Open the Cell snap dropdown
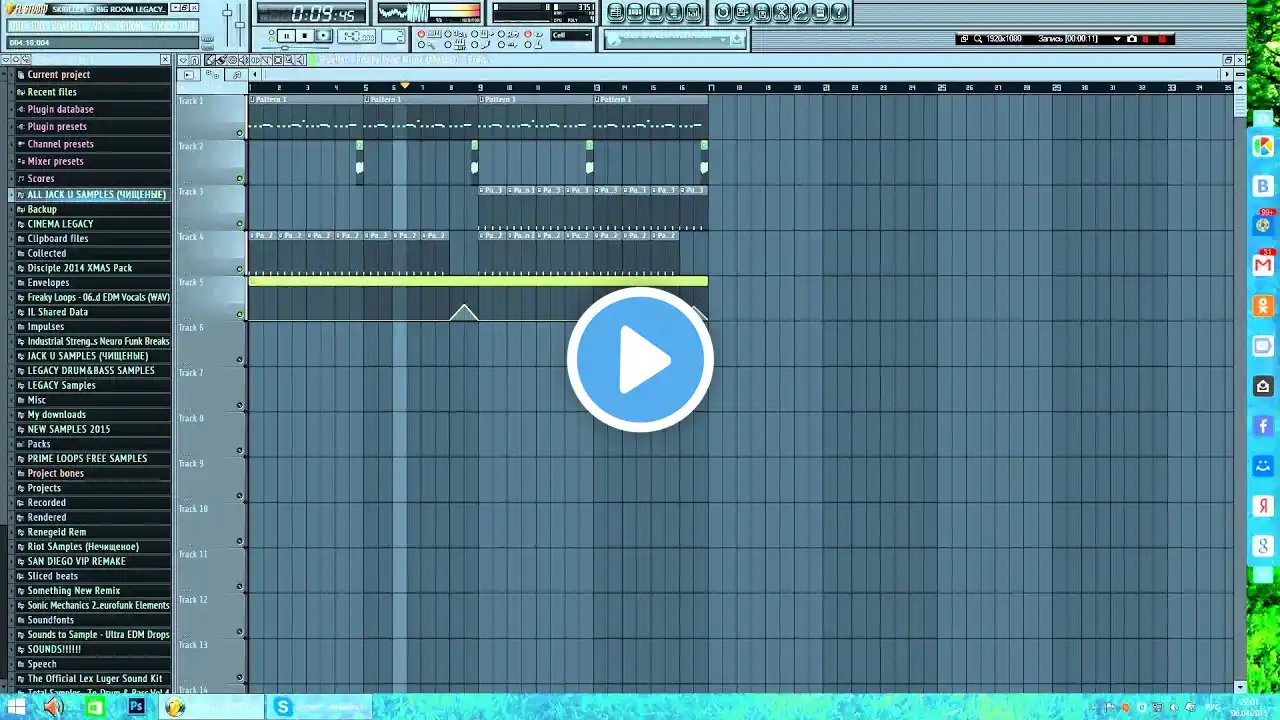This screenshot has width=1280, height=720. pyautogui.click(x=572, y=35)
